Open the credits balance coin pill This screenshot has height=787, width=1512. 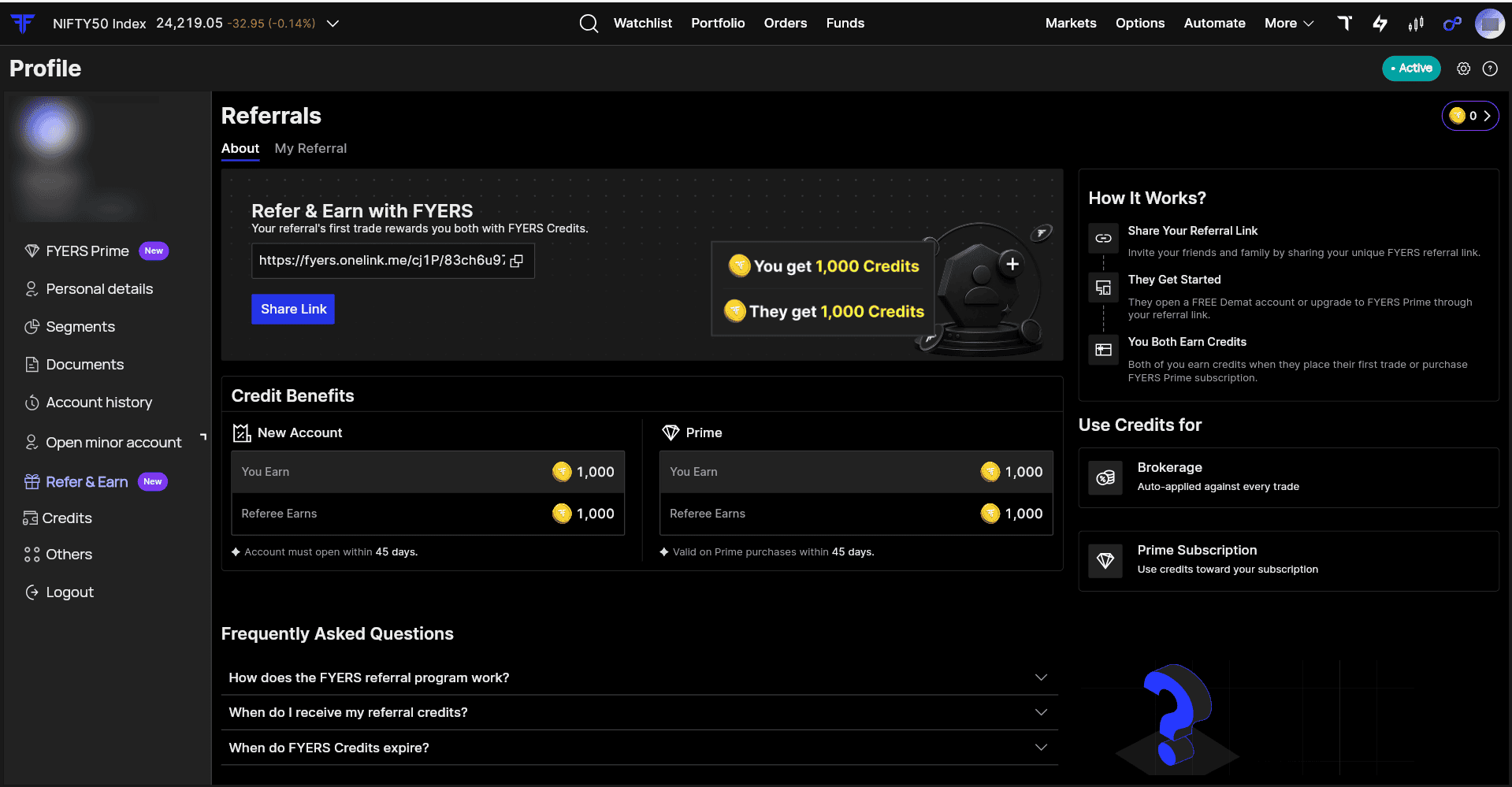point(1470,116)
